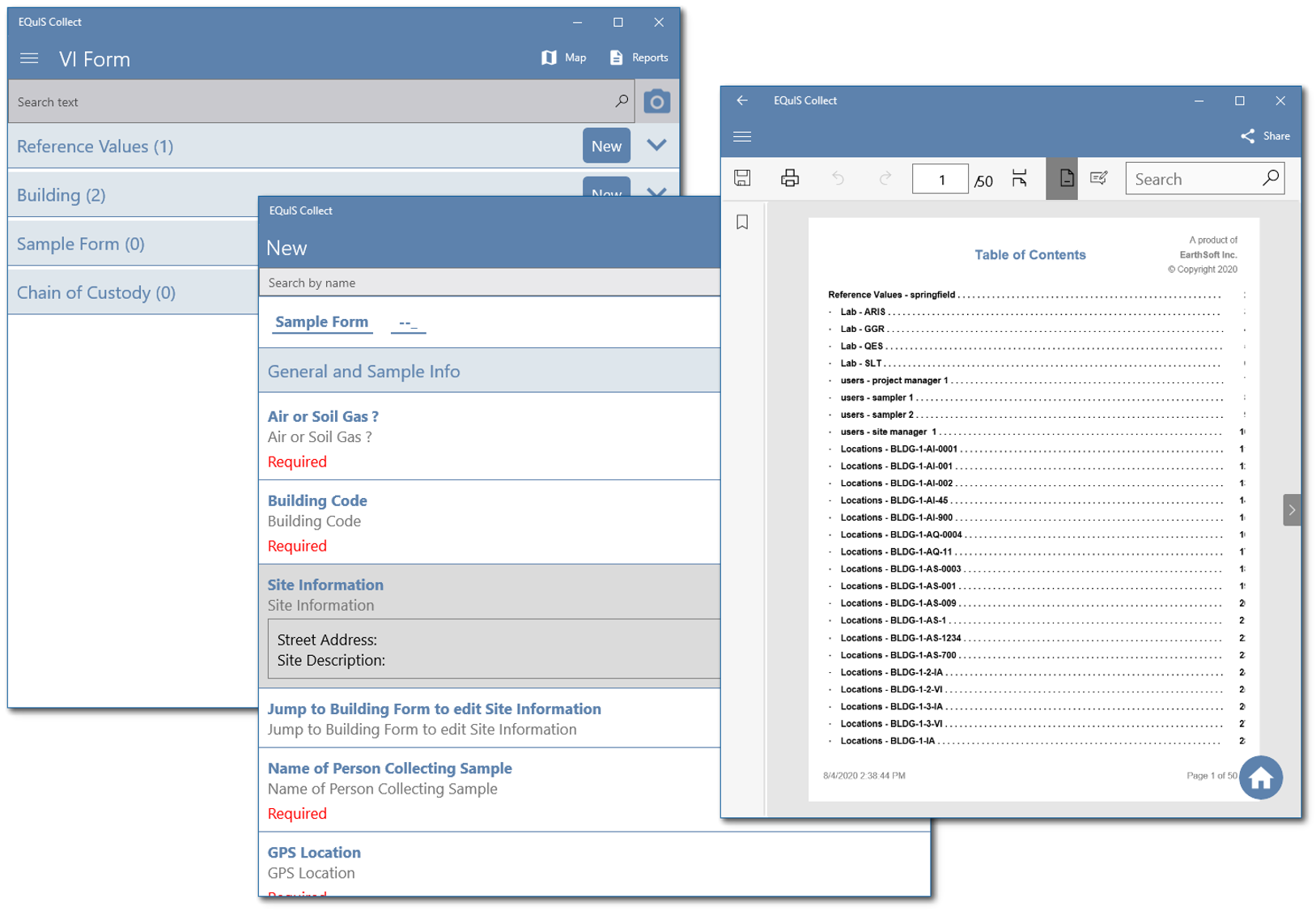Screen dimensions: 1316x911
Task: Toggle the single page view mode
Action: (x=1065, y=178)
